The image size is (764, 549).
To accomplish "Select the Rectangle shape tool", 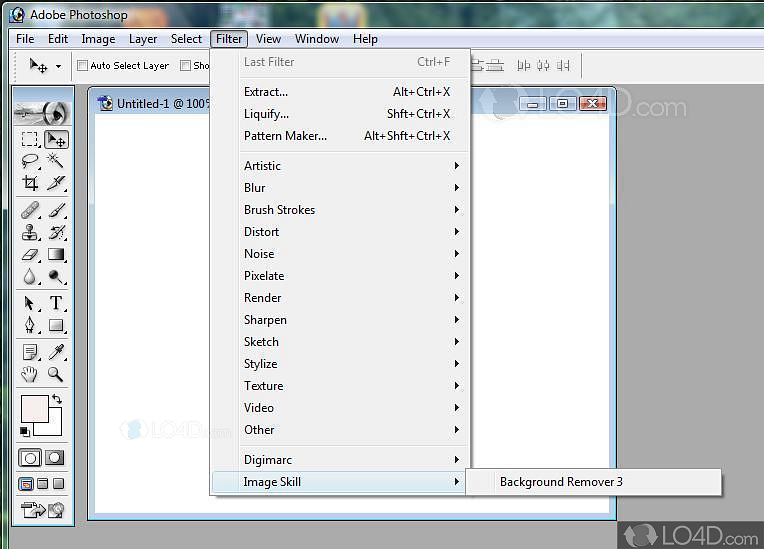I will click(x=56, y=325).
